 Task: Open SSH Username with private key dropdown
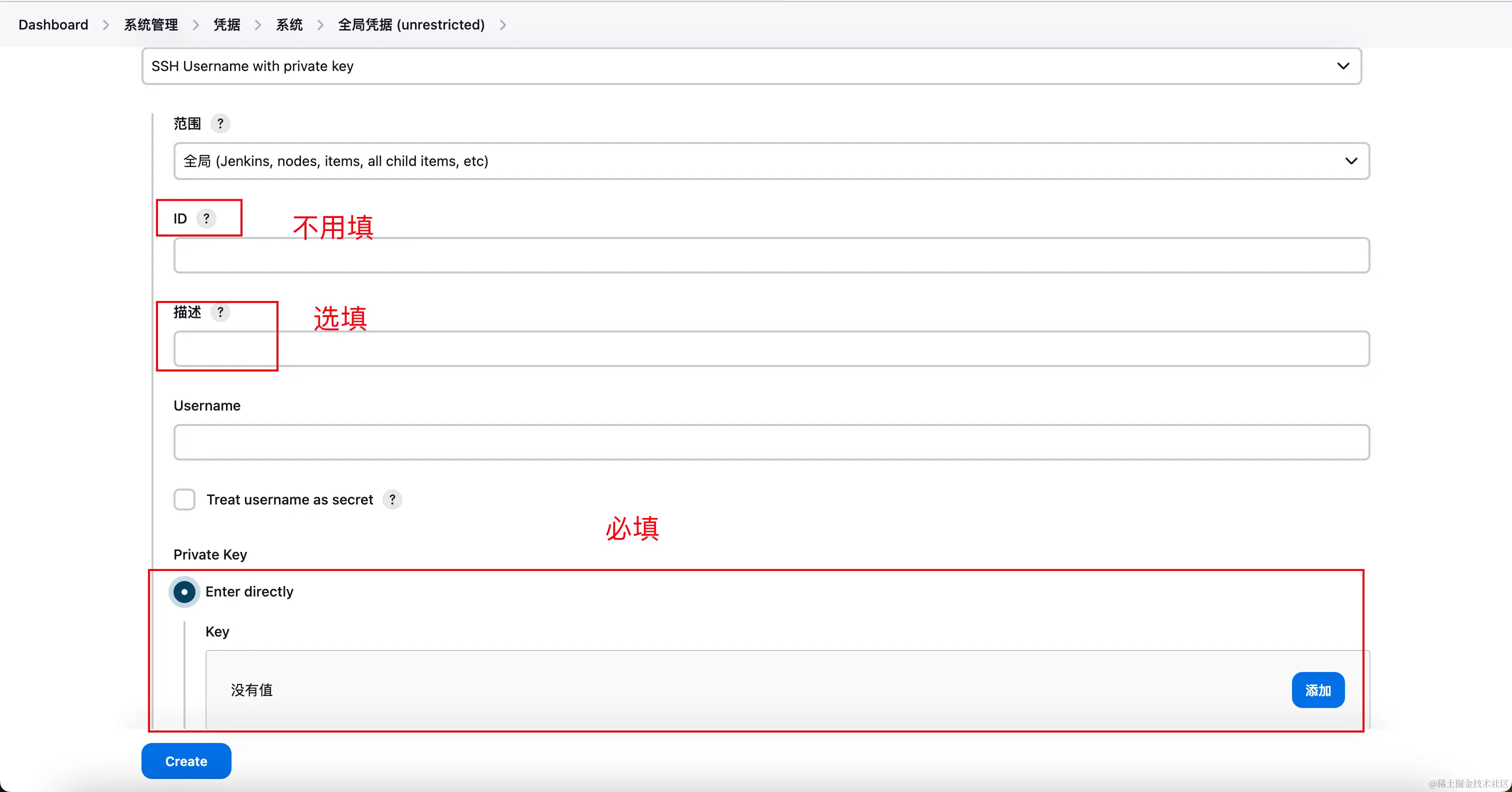751,66
